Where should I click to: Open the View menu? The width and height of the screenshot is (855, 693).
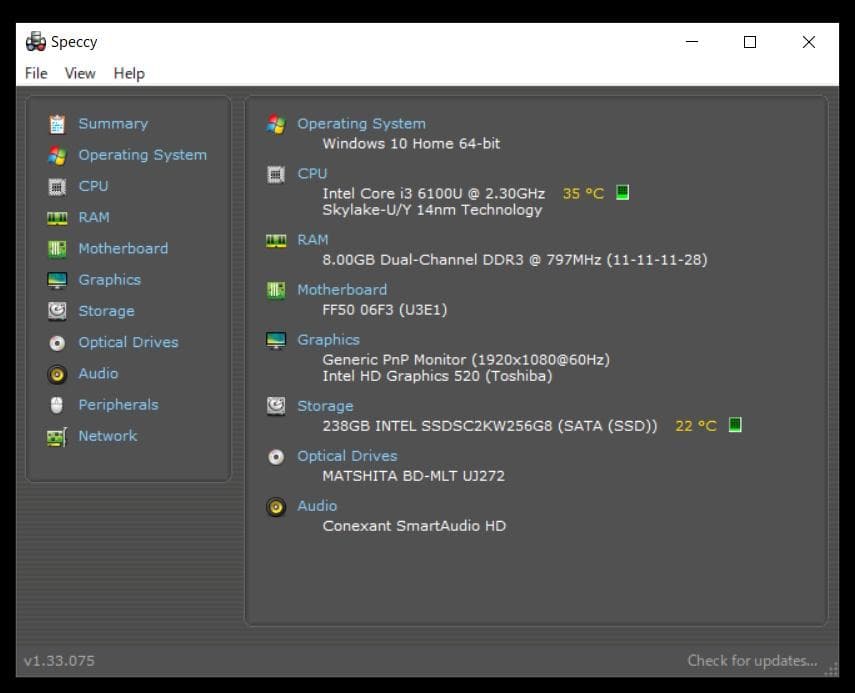pos(80,73)
